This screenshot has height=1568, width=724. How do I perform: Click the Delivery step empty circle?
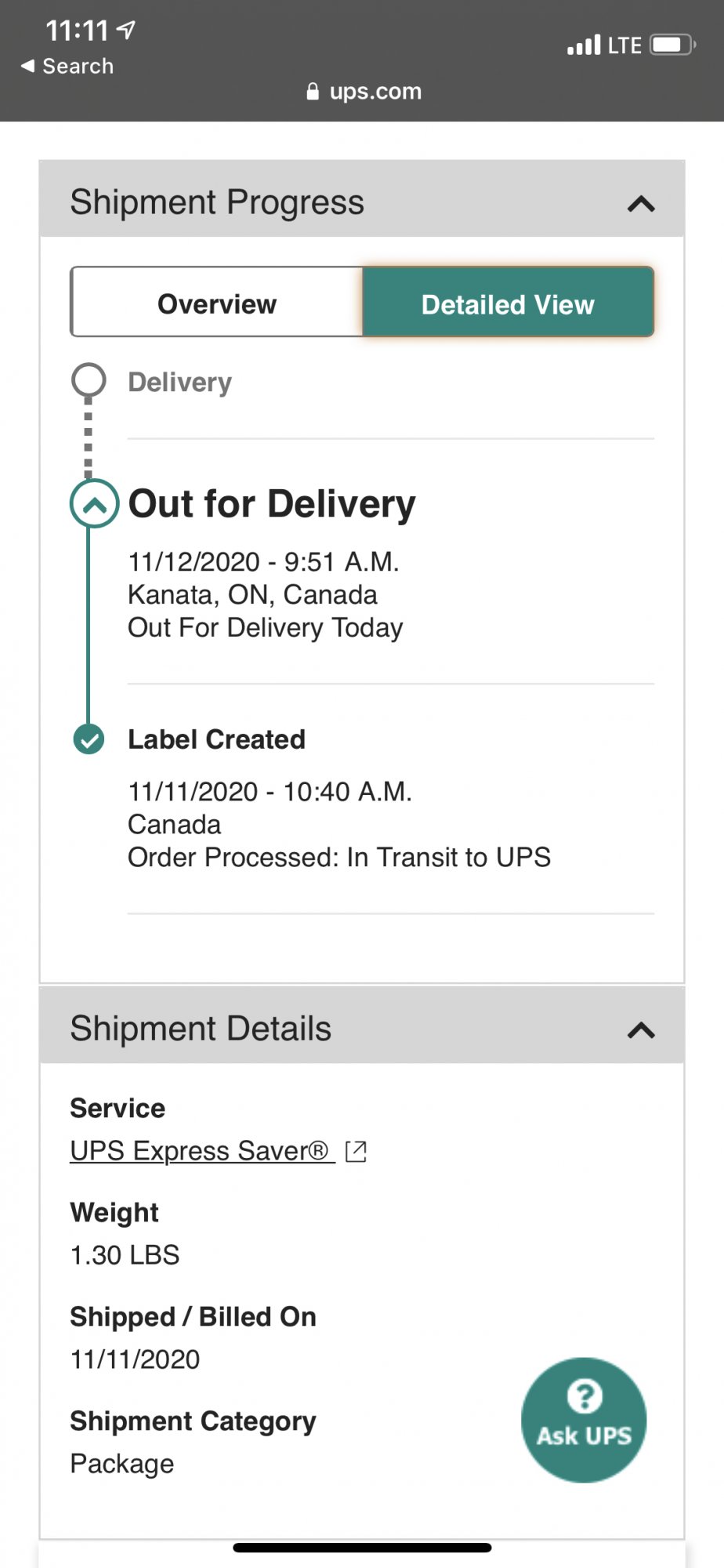click(x=89, y=380)
